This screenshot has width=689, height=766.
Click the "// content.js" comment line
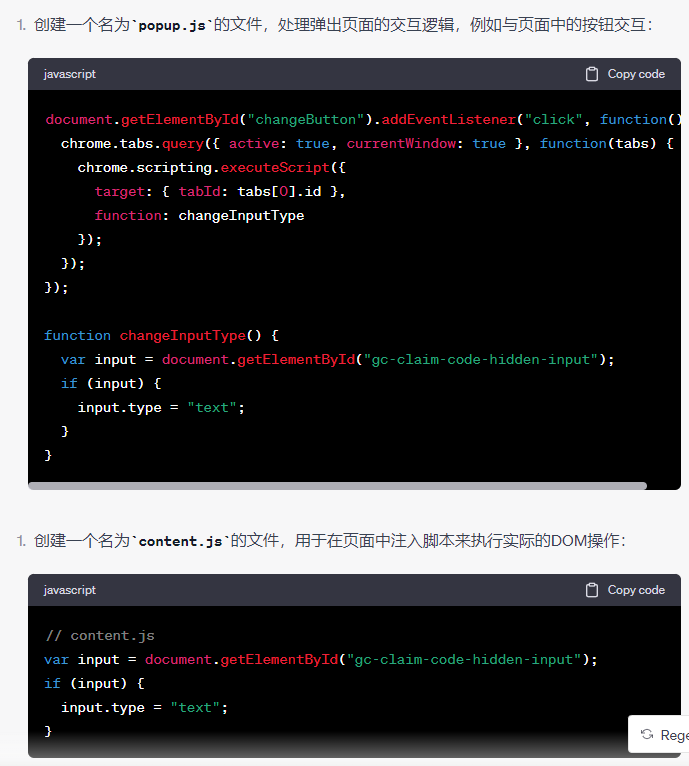(x=100, y=636)
